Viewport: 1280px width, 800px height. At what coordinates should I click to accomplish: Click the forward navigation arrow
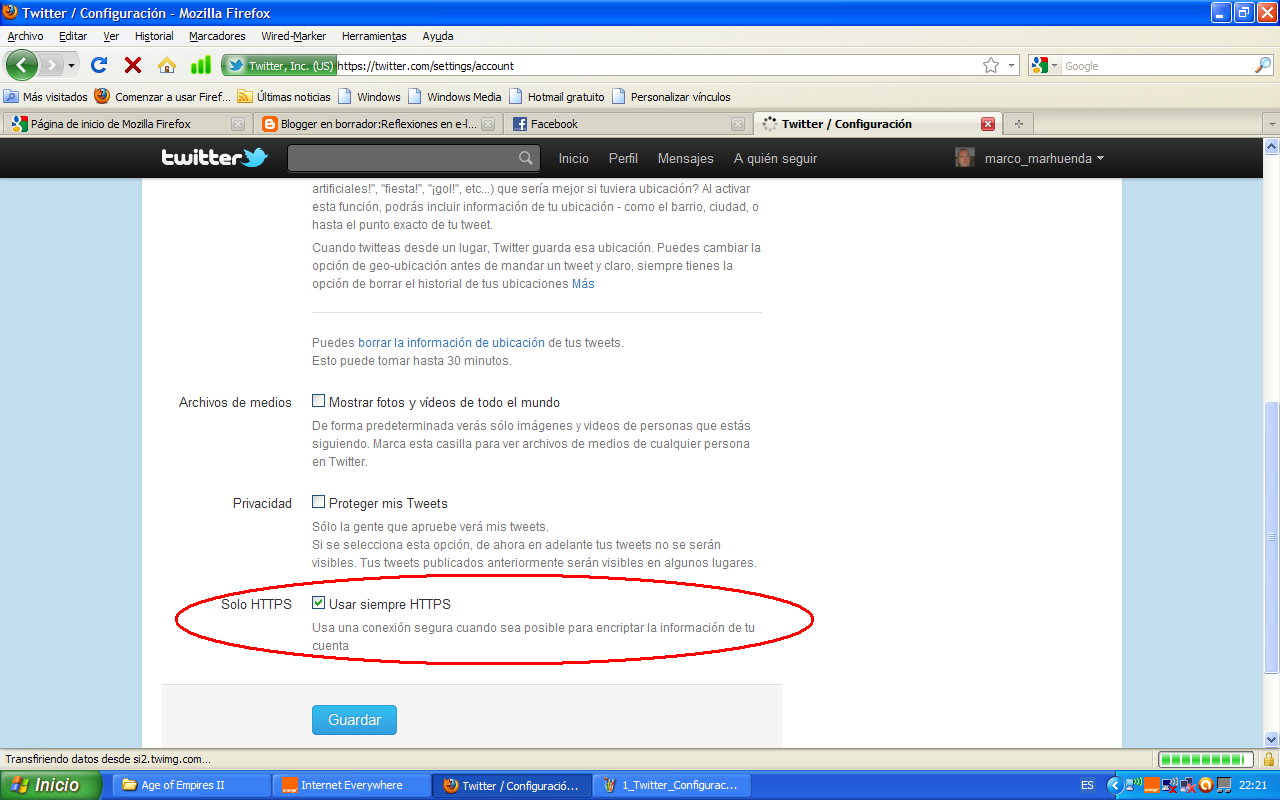50,65
